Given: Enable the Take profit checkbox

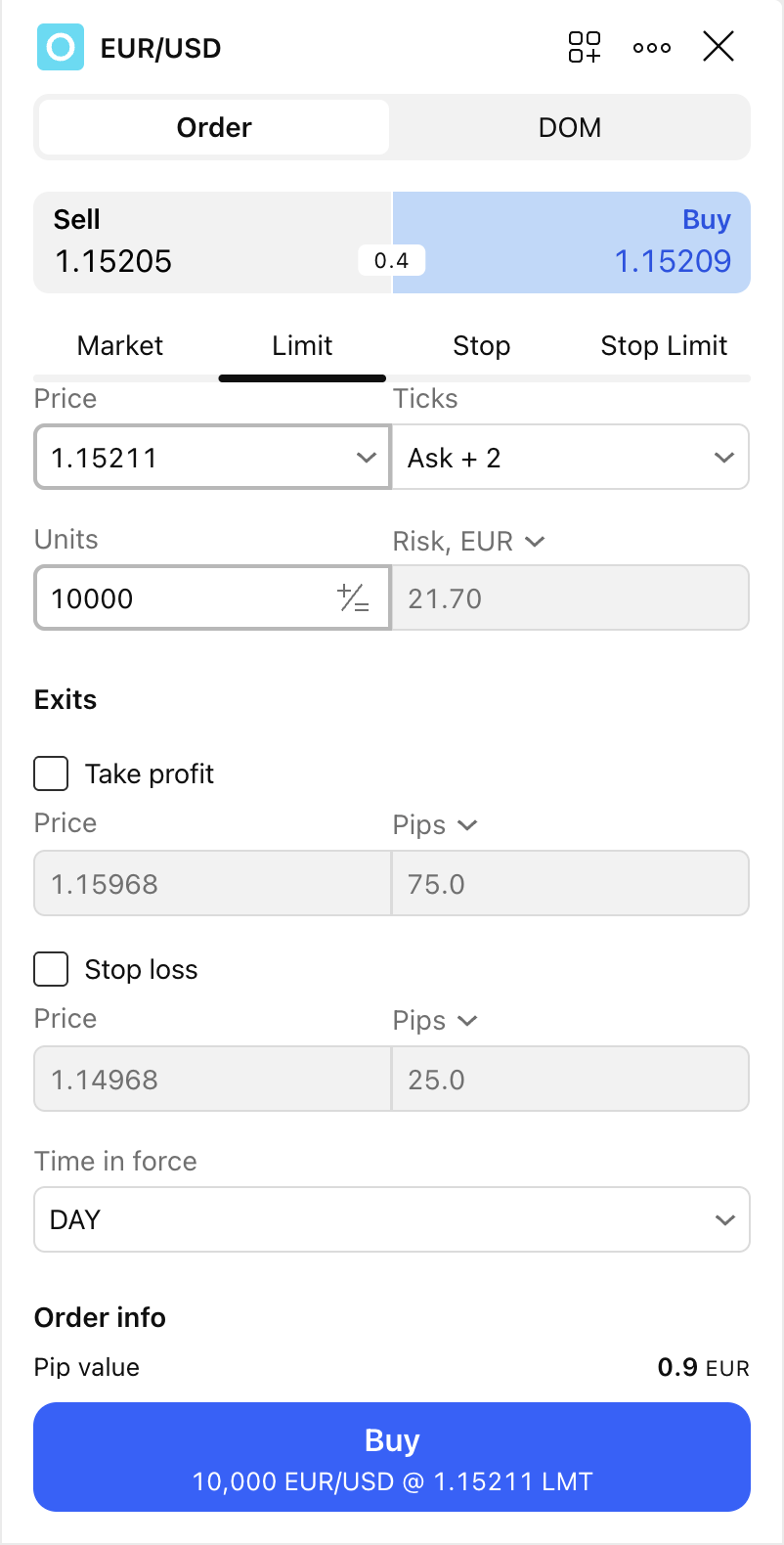Looking at the screenshot, I should (52, 773).
